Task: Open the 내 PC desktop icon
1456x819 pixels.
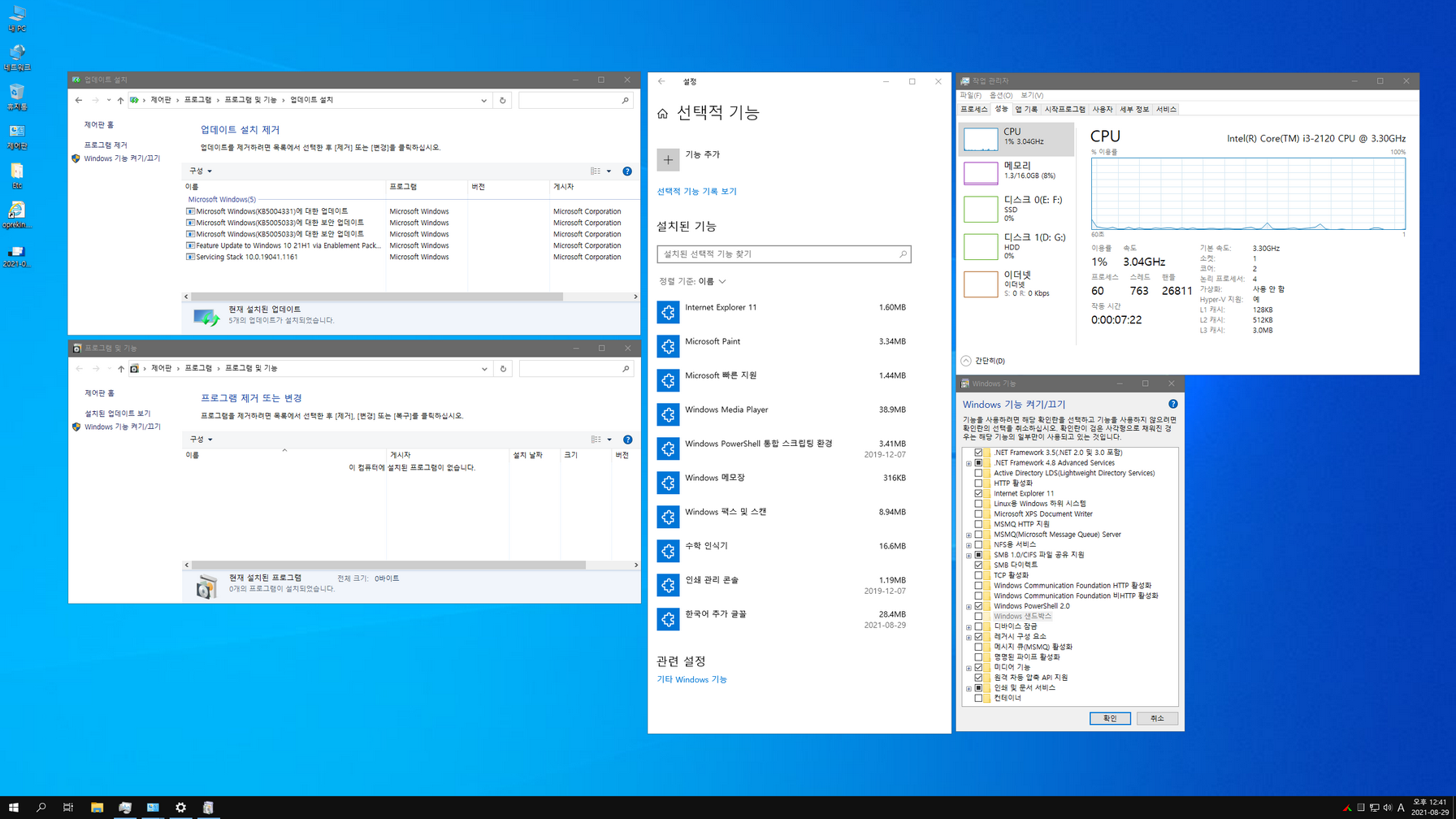Action: coord(17,18)
